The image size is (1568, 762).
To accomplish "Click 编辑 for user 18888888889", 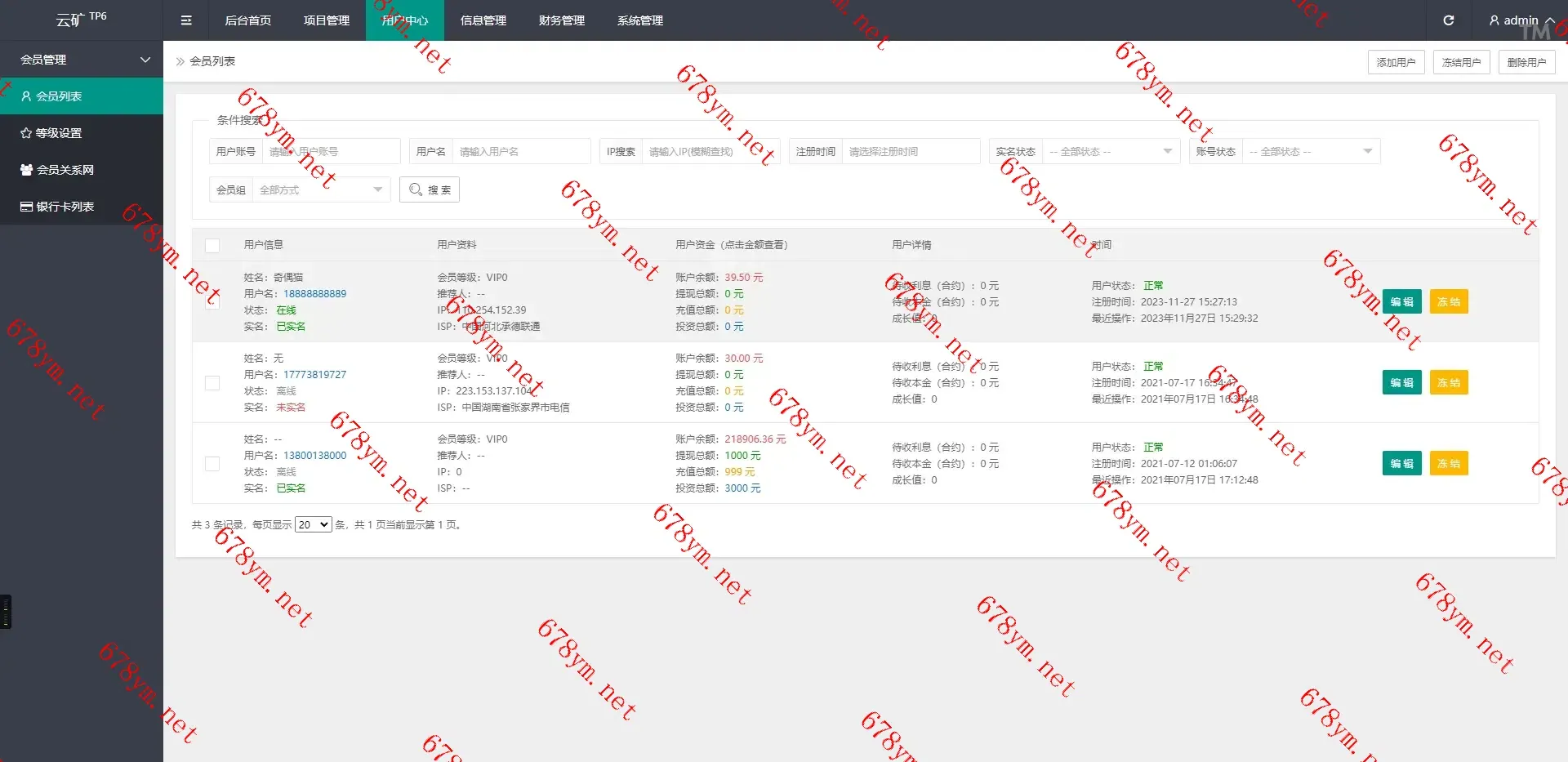I will pyautogui.click(x=1401, y=302).
